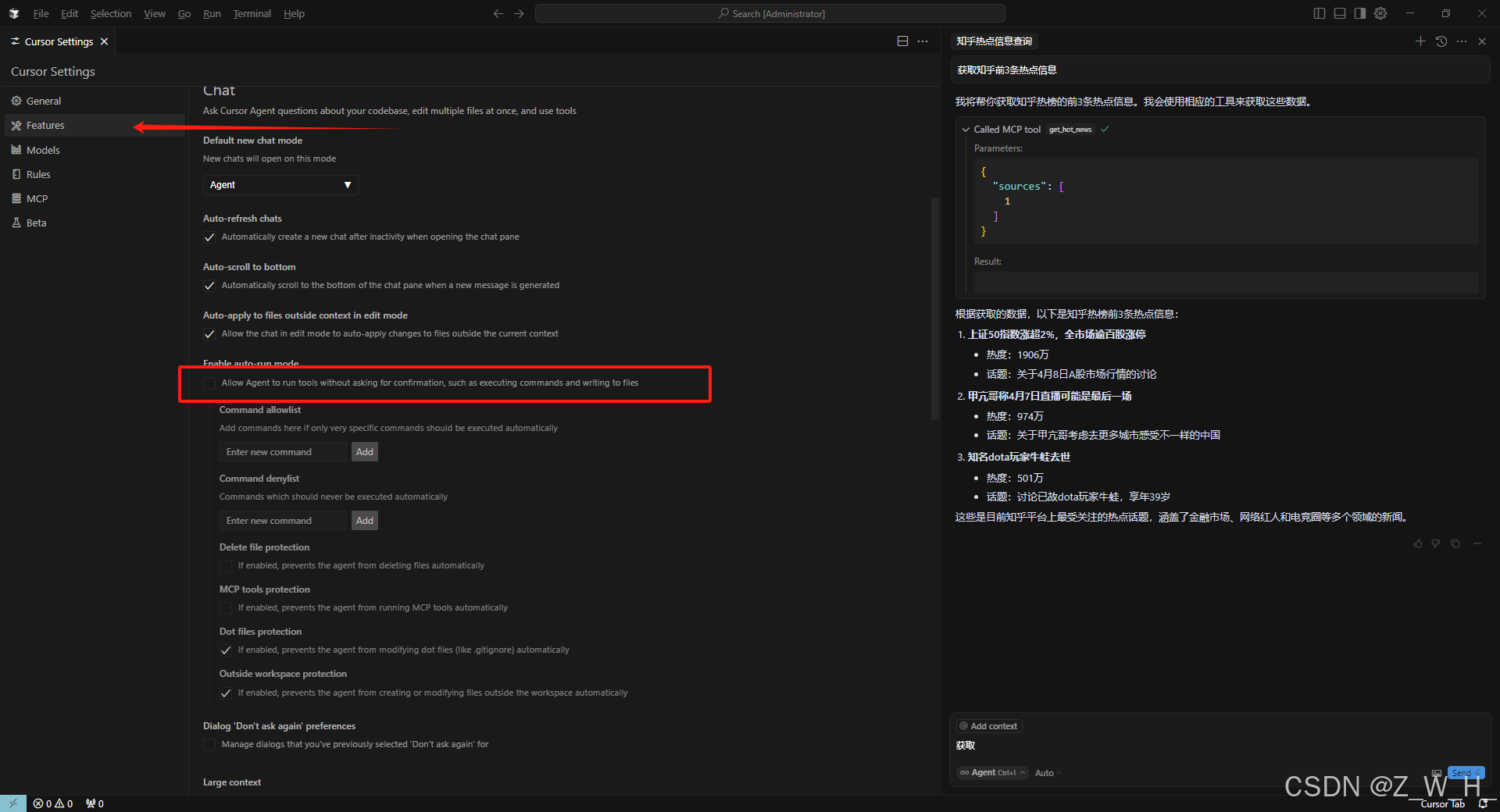Toggle auto-apply to files outside context

209,334
